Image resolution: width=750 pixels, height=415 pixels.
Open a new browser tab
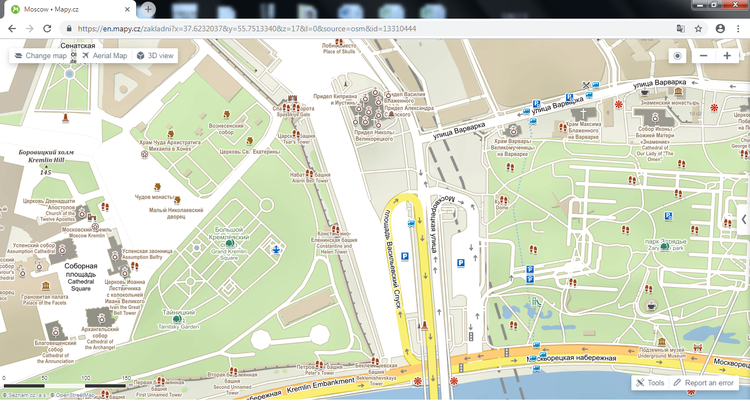(x=148, y=9)
